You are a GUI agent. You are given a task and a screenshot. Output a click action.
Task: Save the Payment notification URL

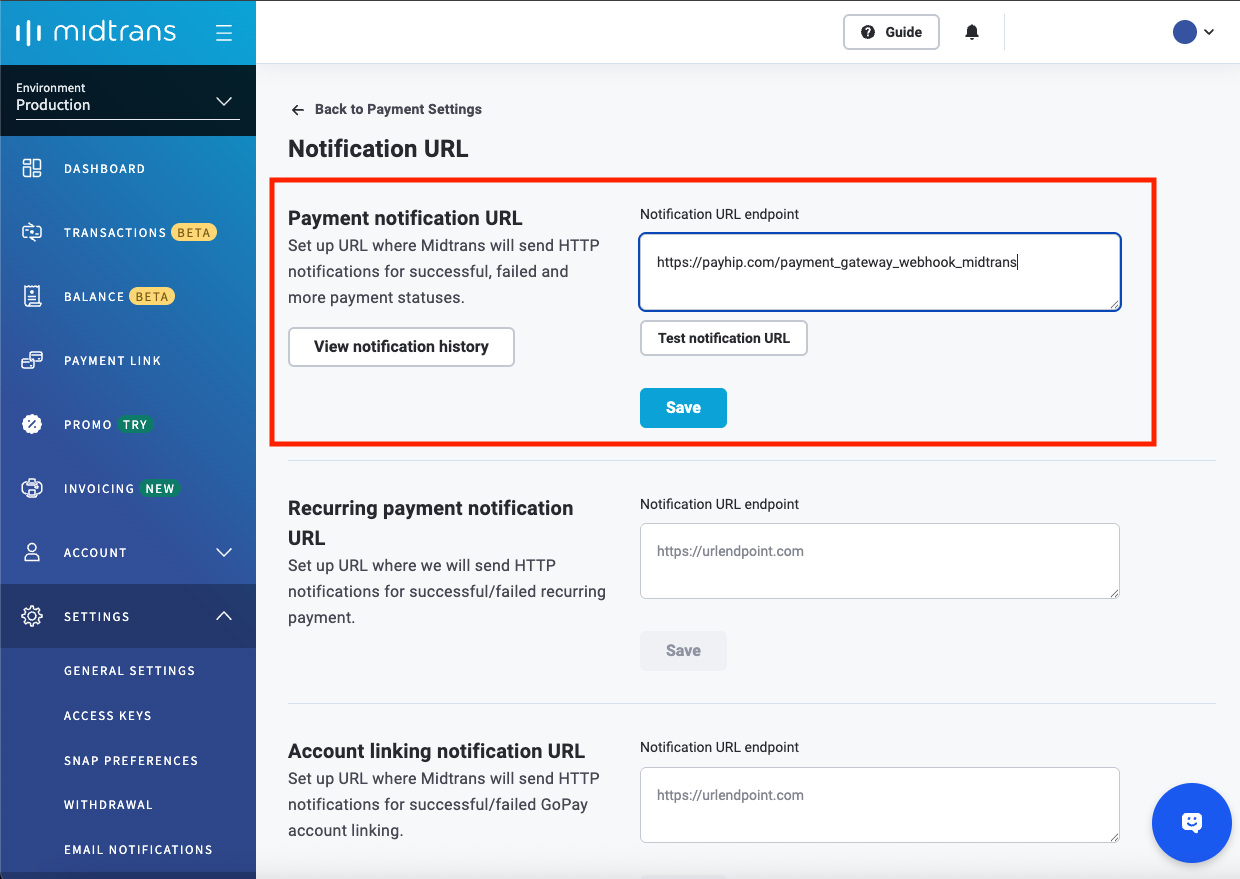683,408
